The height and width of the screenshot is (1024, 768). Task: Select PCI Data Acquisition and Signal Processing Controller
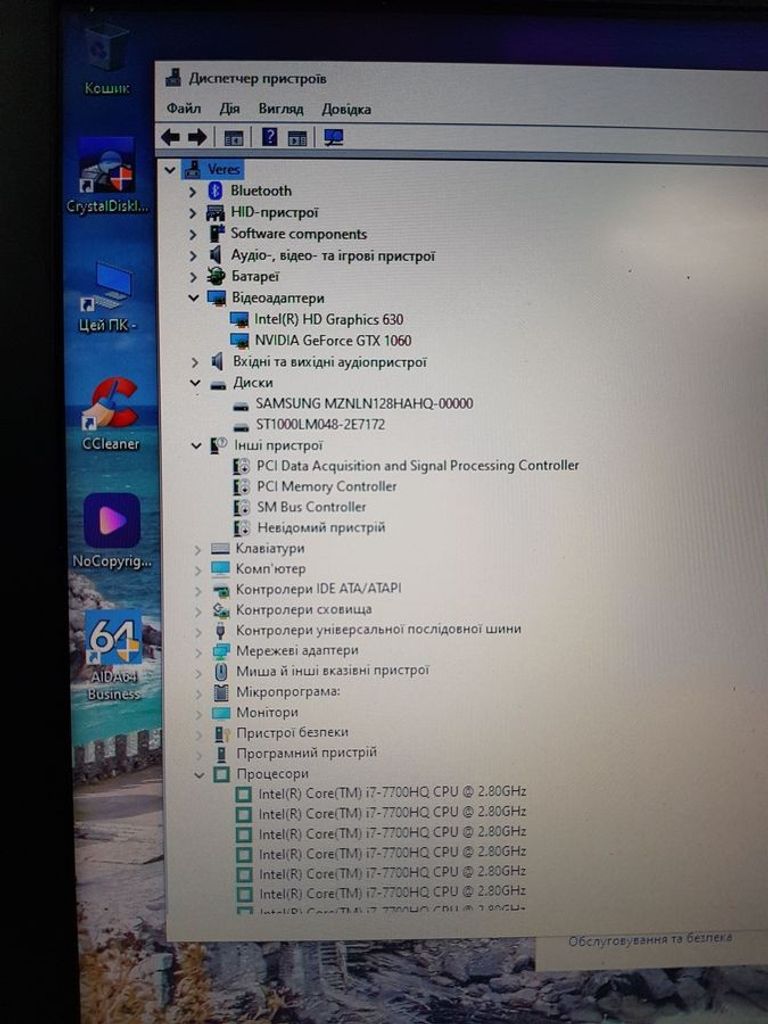[x=418, y=466]
